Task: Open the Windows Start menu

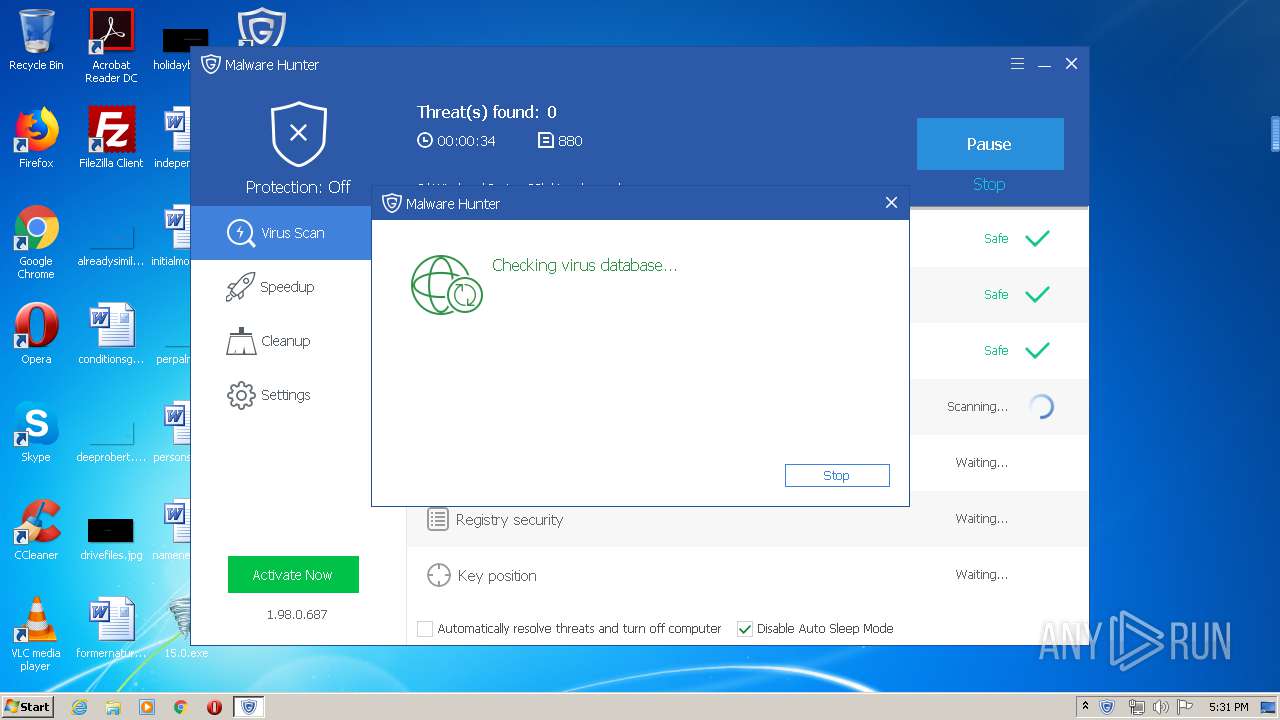Action: coord(28,707)
